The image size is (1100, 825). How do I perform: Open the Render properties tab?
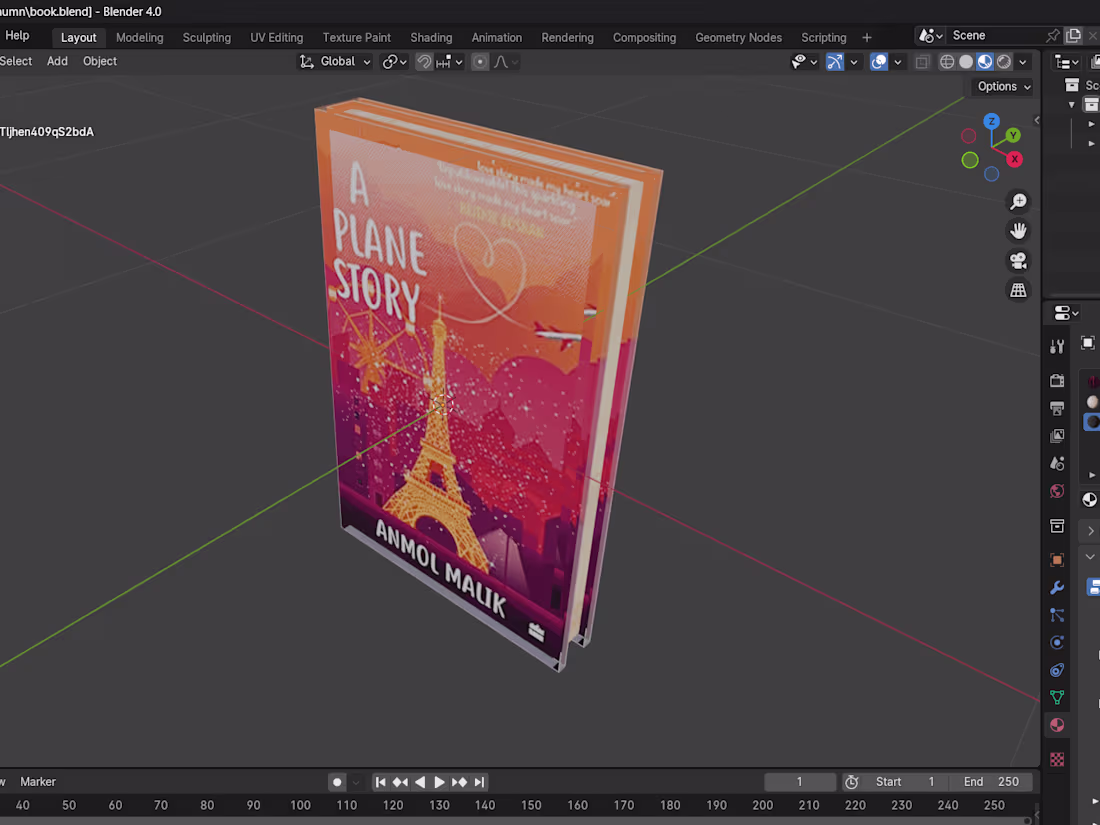[1057, 381]
